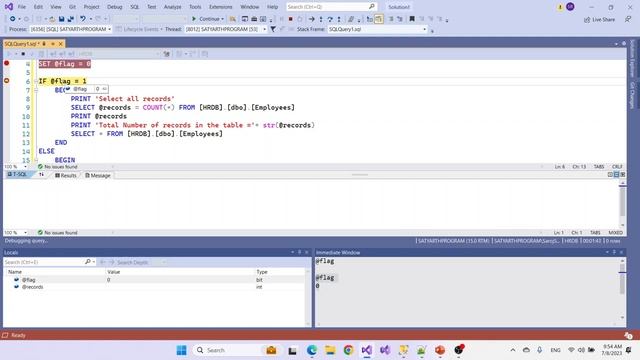Step Over the current statement
The image size is (640, 360).
(330, 19)
